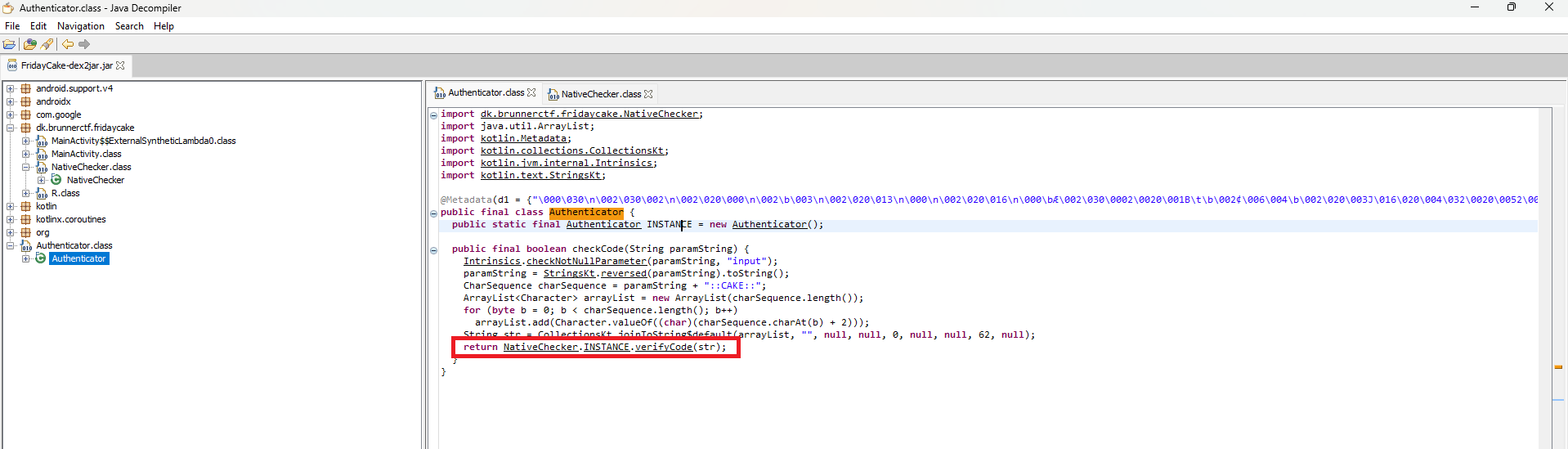Select MainActivity.class in the tree
The image size is (1568, 449).
point(86,154)
